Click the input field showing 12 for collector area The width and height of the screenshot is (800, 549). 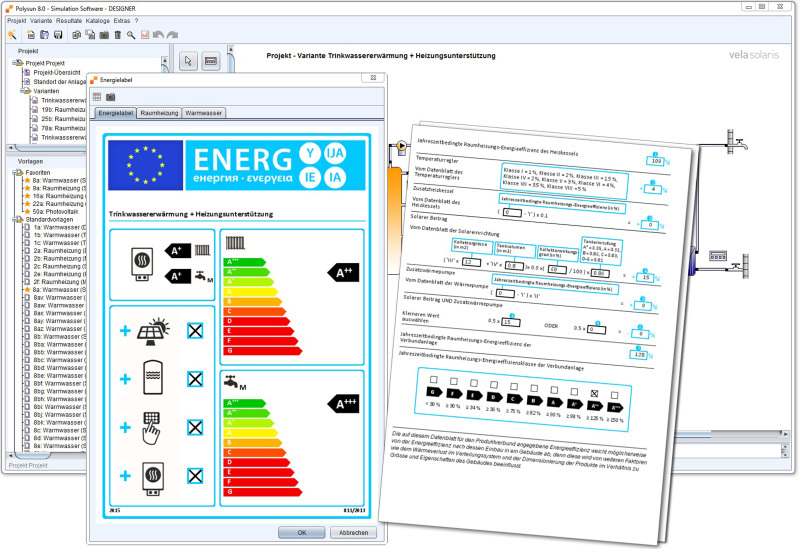(471, 262)
